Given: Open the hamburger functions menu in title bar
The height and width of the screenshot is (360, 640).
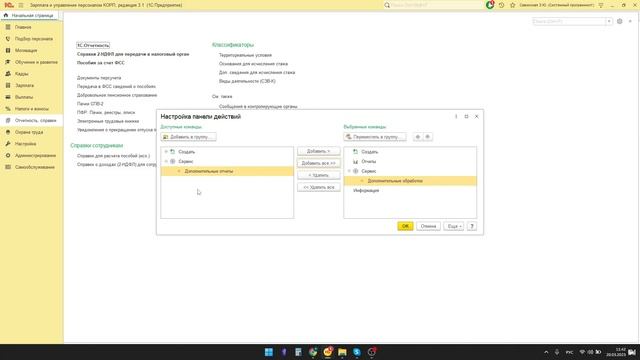Looking at the screenshot, I should [x=21, y=5].
